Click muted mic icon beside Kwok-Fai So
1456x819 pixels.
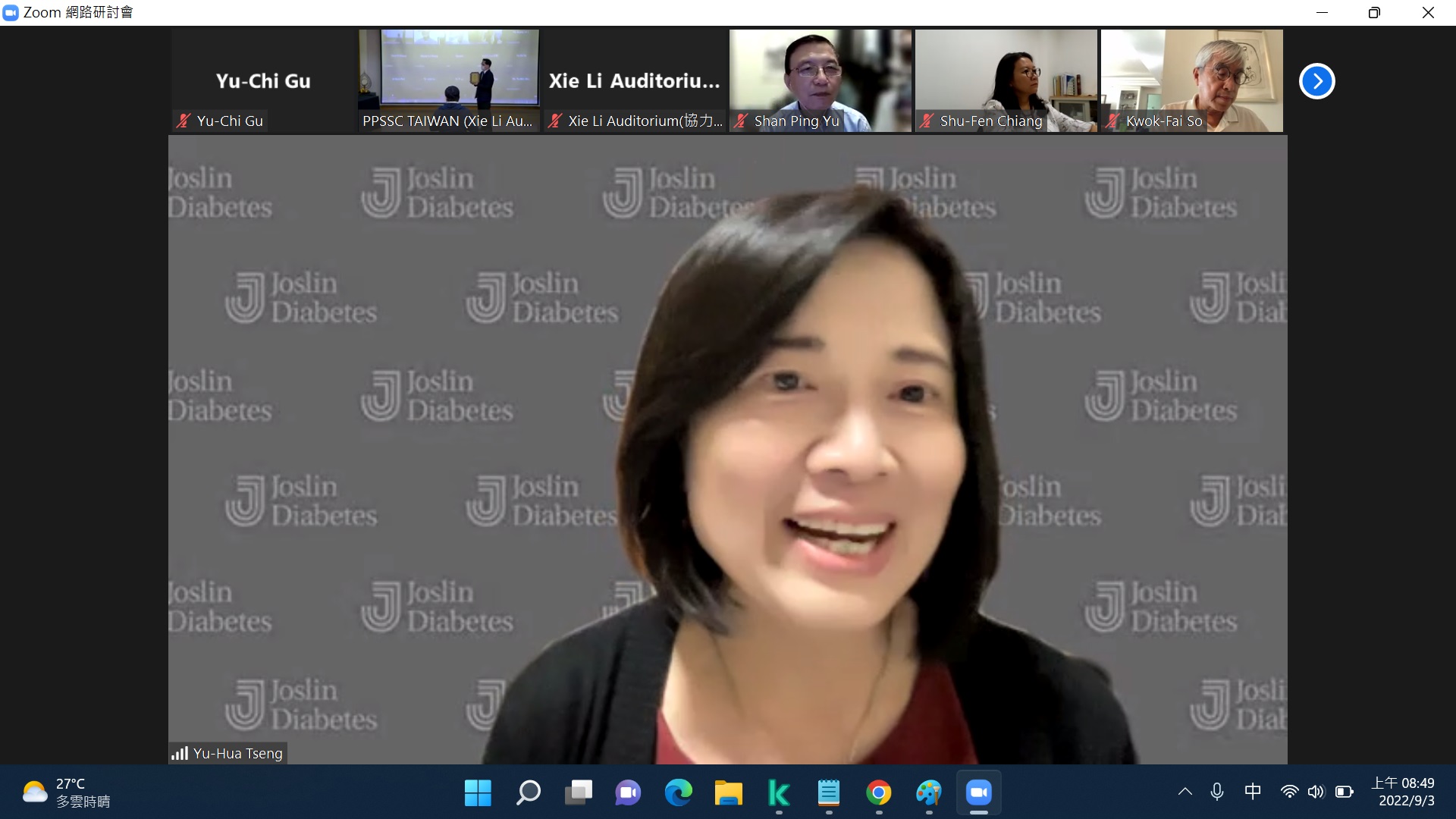(x=1112, y=121)
